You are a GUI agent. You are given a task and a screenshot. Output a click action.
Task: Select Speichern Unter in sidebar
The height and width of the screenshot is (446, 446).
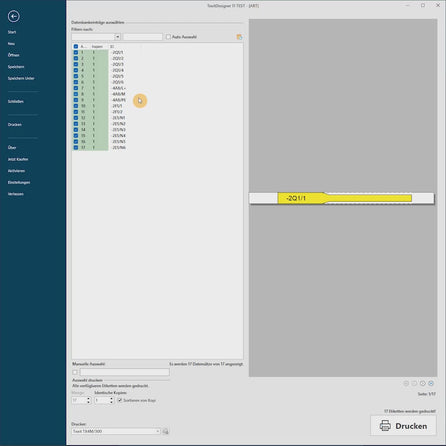tap(21, 78)
